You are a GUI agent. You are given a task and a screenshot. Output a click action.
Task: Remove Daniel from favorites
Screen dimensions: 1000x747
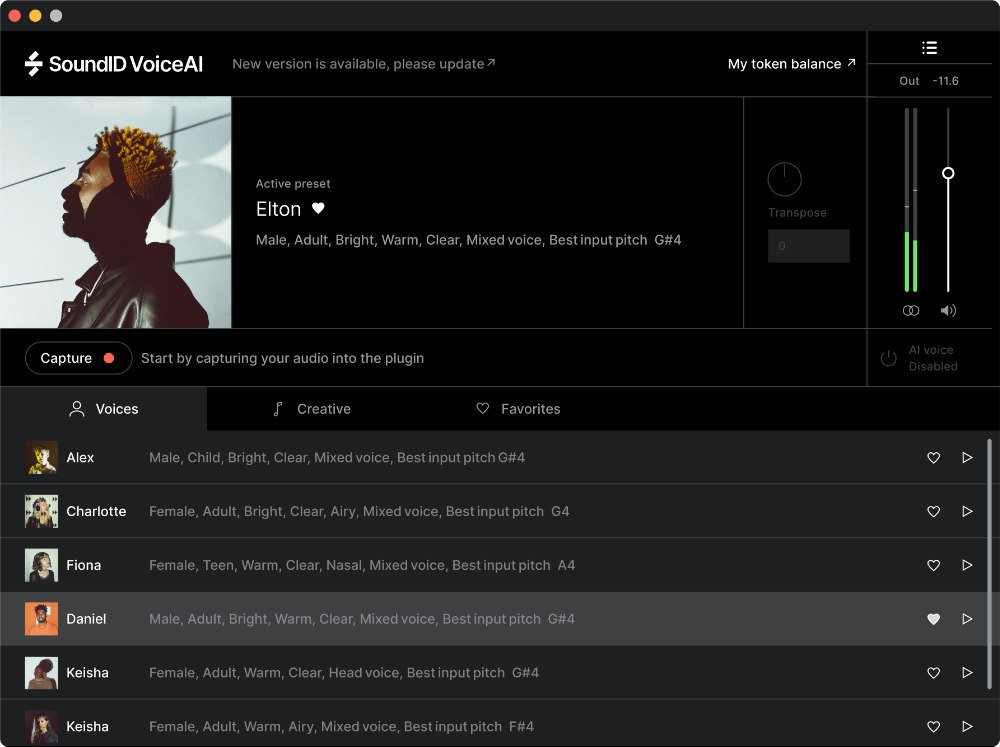click(933, 619)
